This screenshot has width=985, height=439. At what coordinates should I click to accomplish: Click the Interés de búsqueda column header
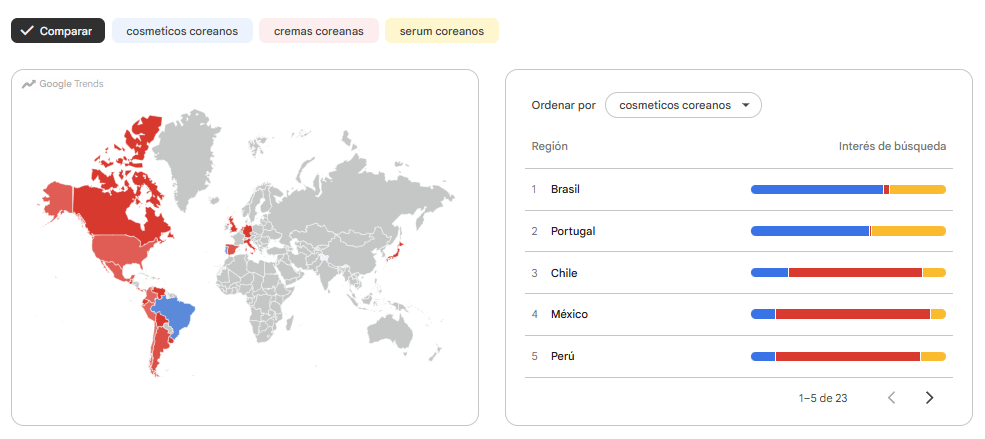click(892, 146)
